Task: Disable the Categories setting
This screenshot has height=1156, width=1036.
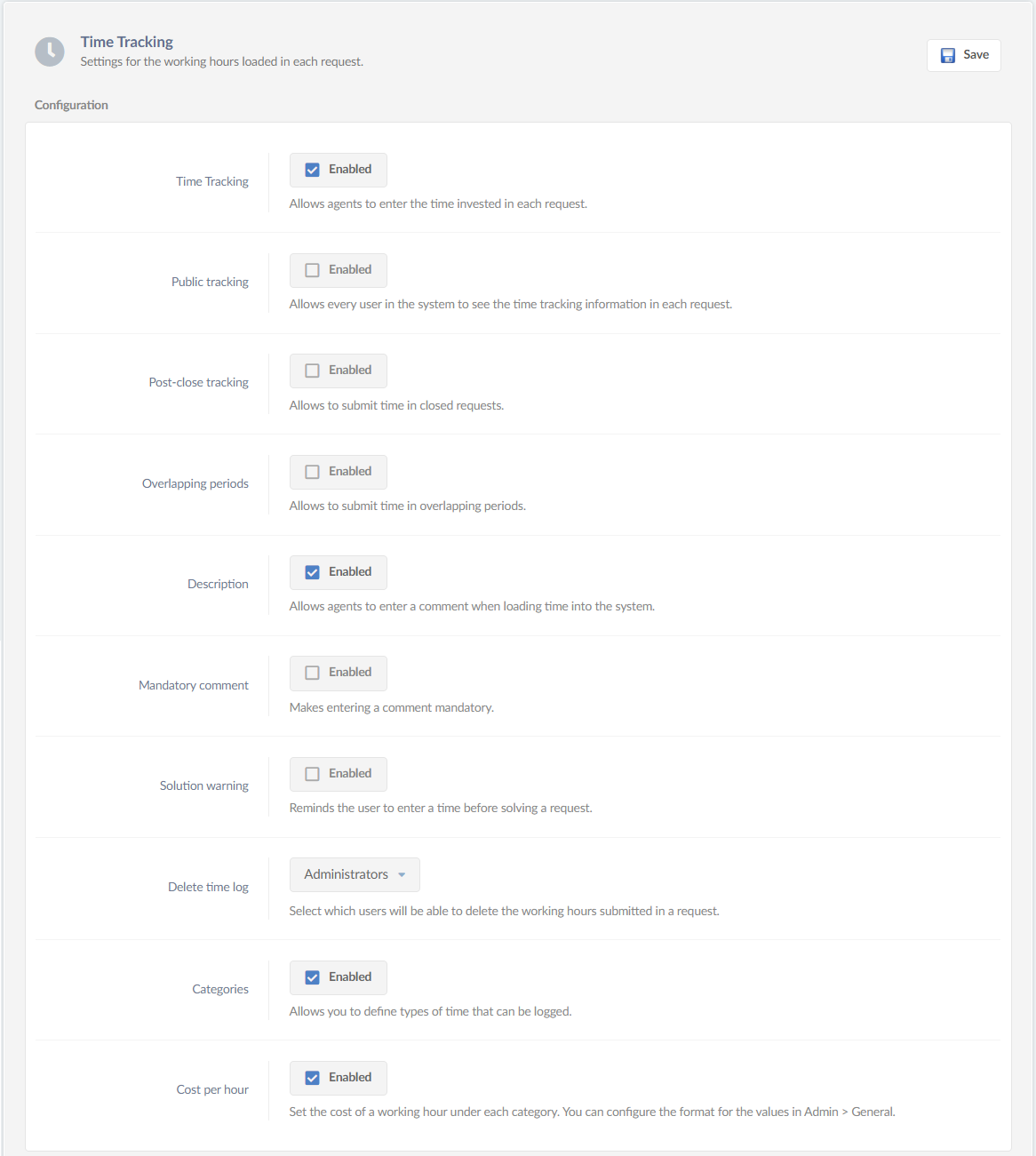Action: 312,977
